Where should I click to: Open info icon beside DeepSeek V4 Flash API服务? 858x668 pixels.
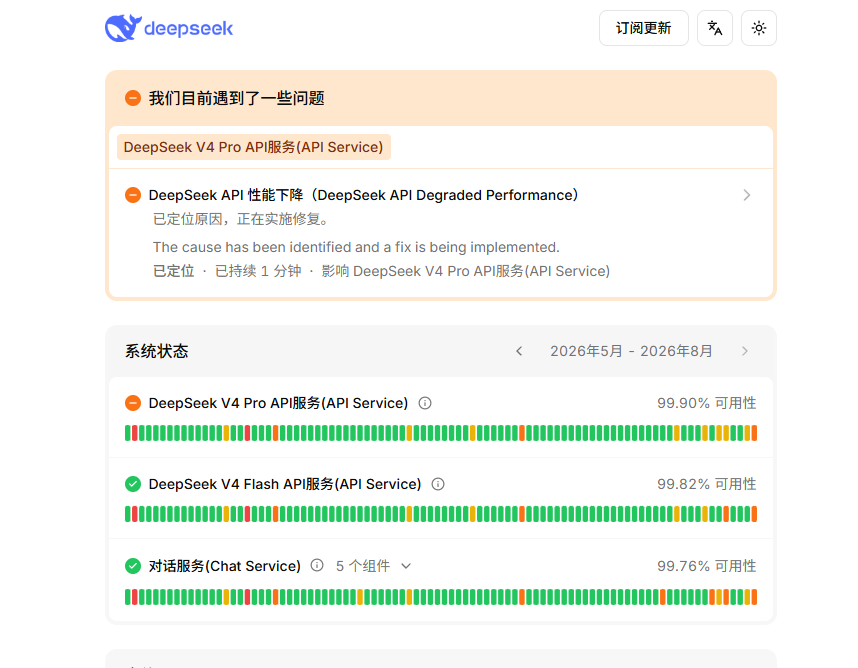(438, 484)
